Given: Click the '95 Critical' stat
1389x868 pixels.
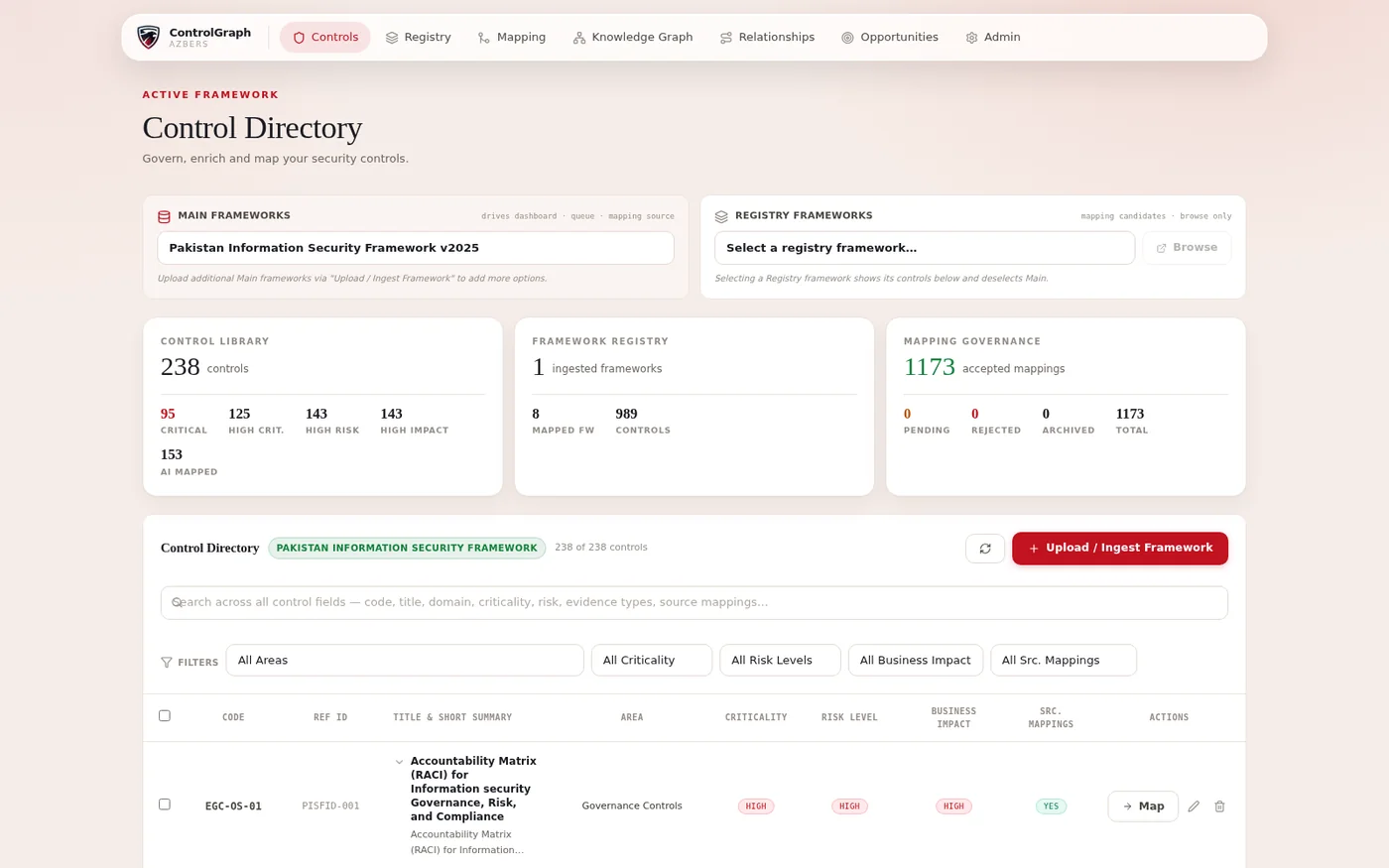Looking at the screenshot, I should (x=184, y=421).
